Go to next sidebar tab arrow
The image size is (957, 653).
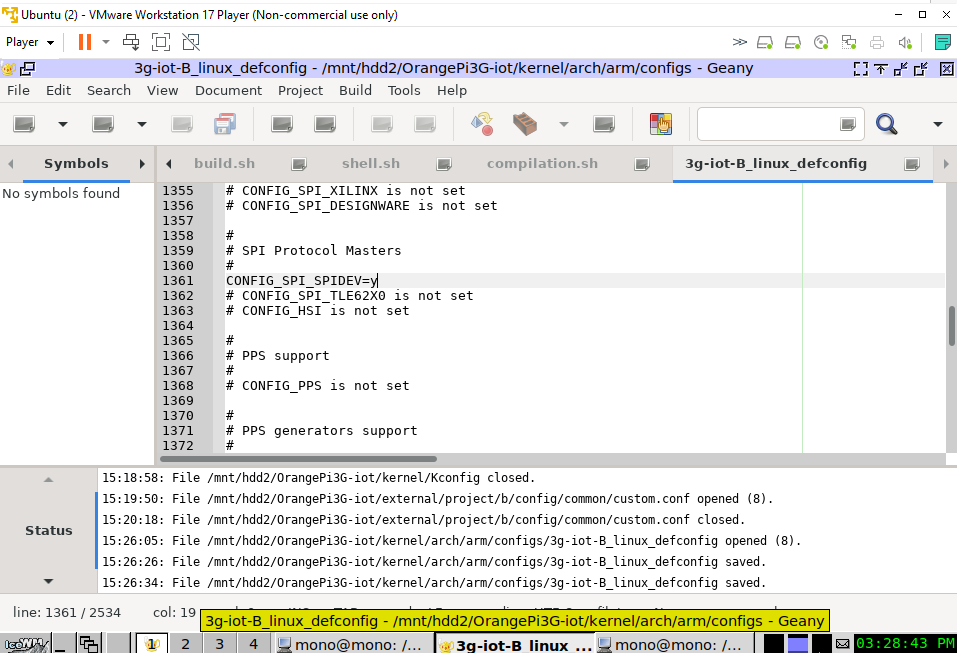coord(142,164)
